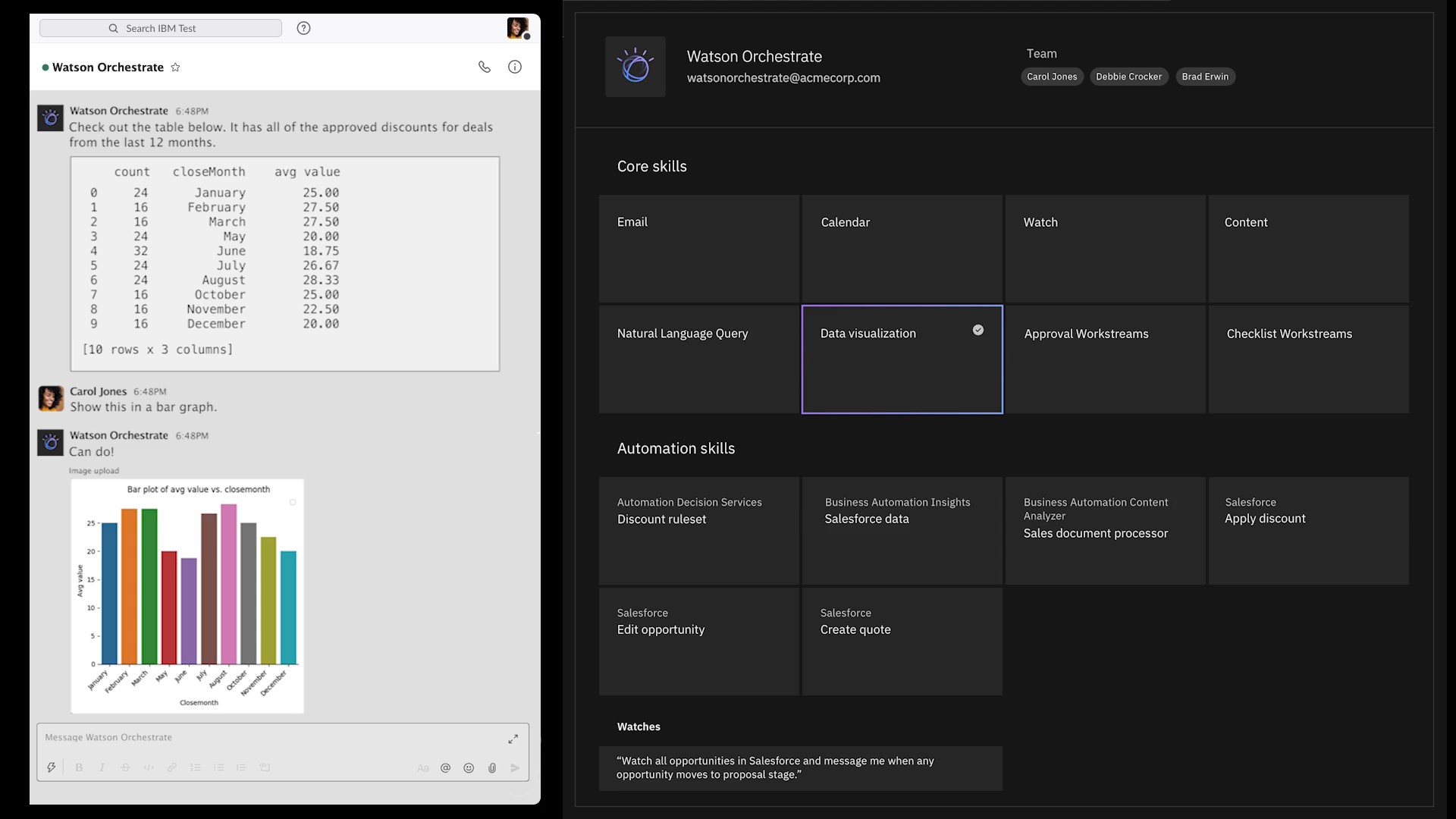Open shortcuts lightning bolt icon

(x=52, y=767)
